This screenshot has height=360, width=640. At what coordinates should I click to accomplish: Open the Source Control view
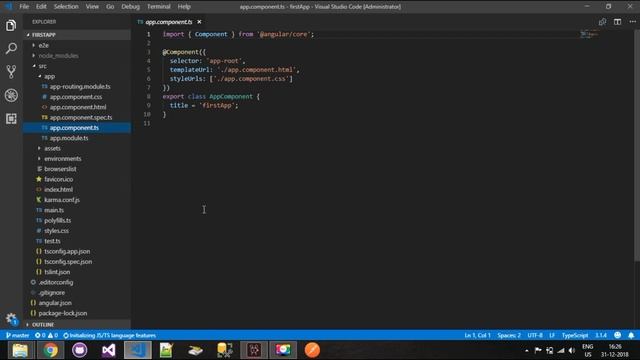(11, 72)
